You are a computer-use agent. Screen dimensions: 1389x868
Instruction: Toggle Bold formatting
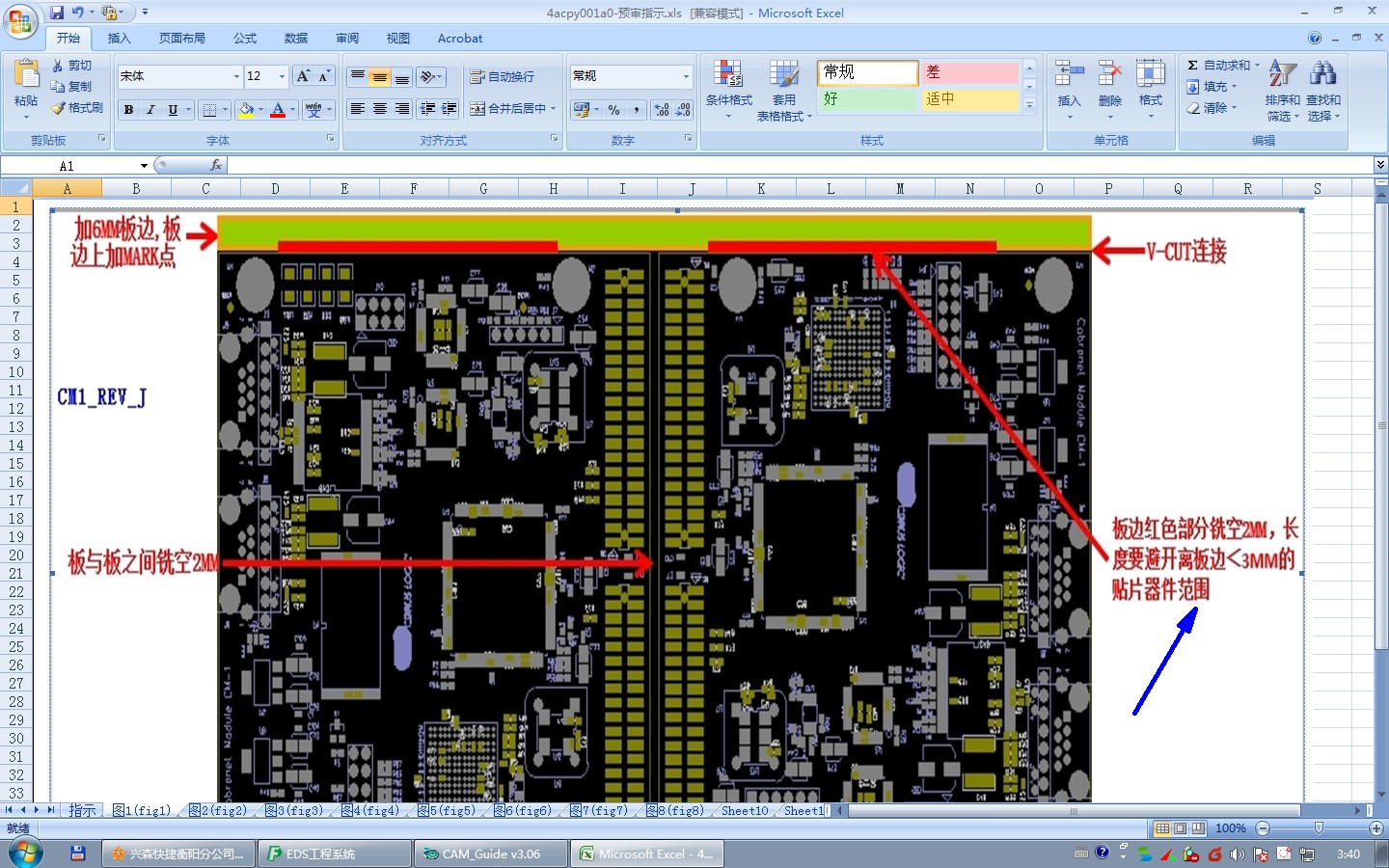[128, 110]
